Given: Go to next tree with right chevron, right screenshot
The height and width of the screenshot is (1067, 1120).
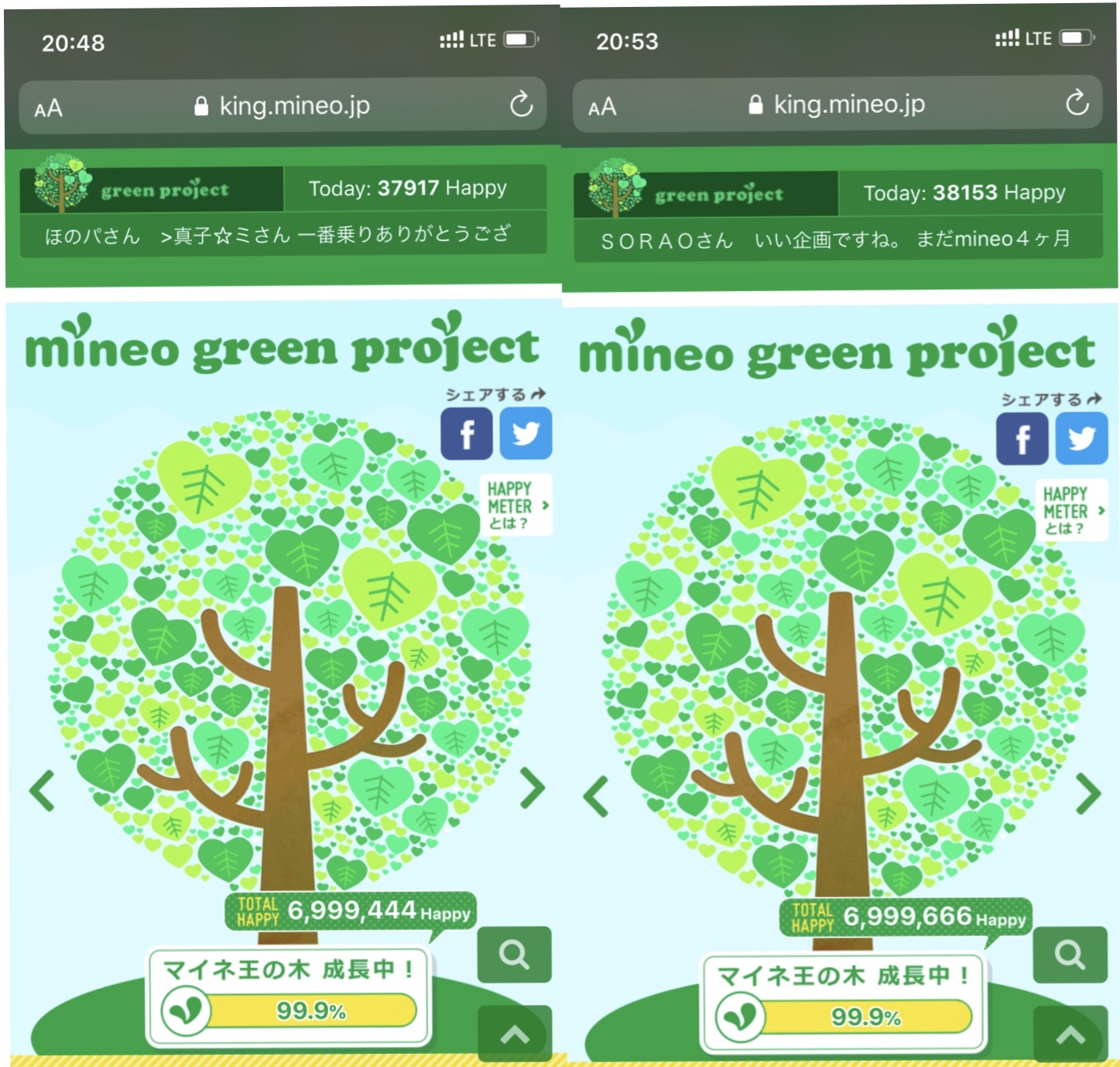Looking at the screenshot, I should point(1088,794).
